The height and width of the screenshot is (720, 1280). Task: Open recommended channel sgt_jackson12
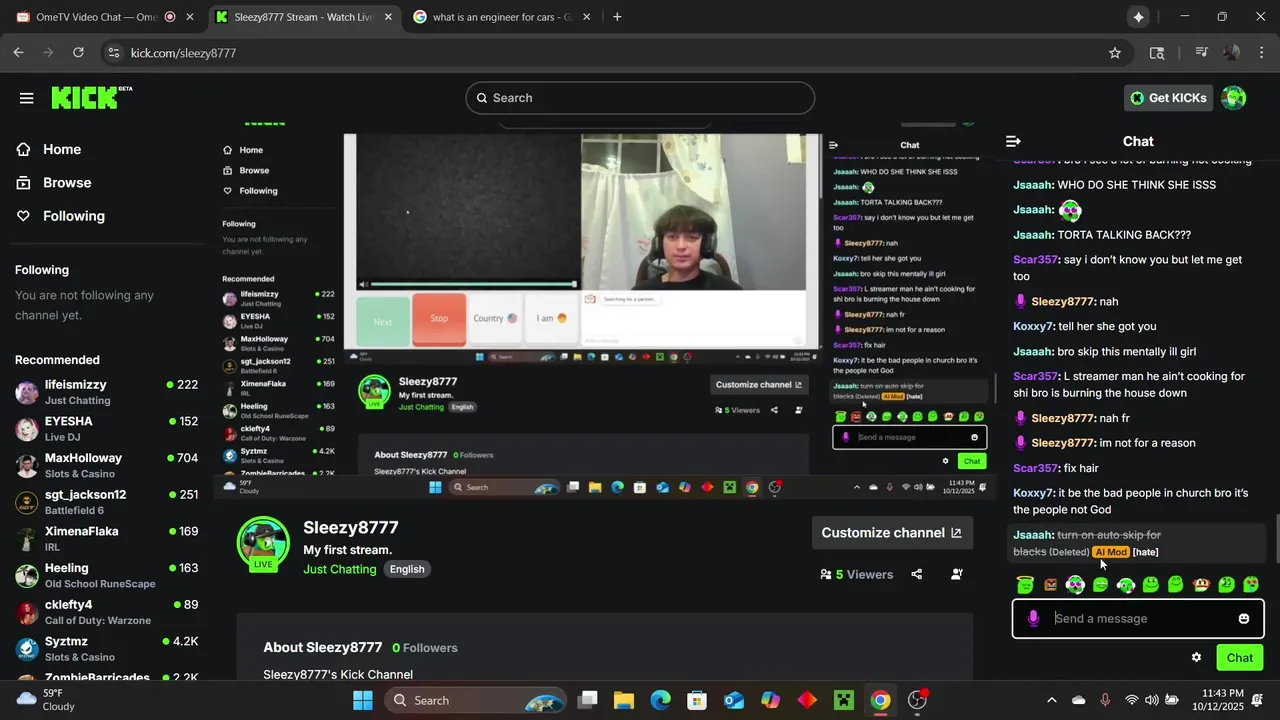(x=106, y=502)
